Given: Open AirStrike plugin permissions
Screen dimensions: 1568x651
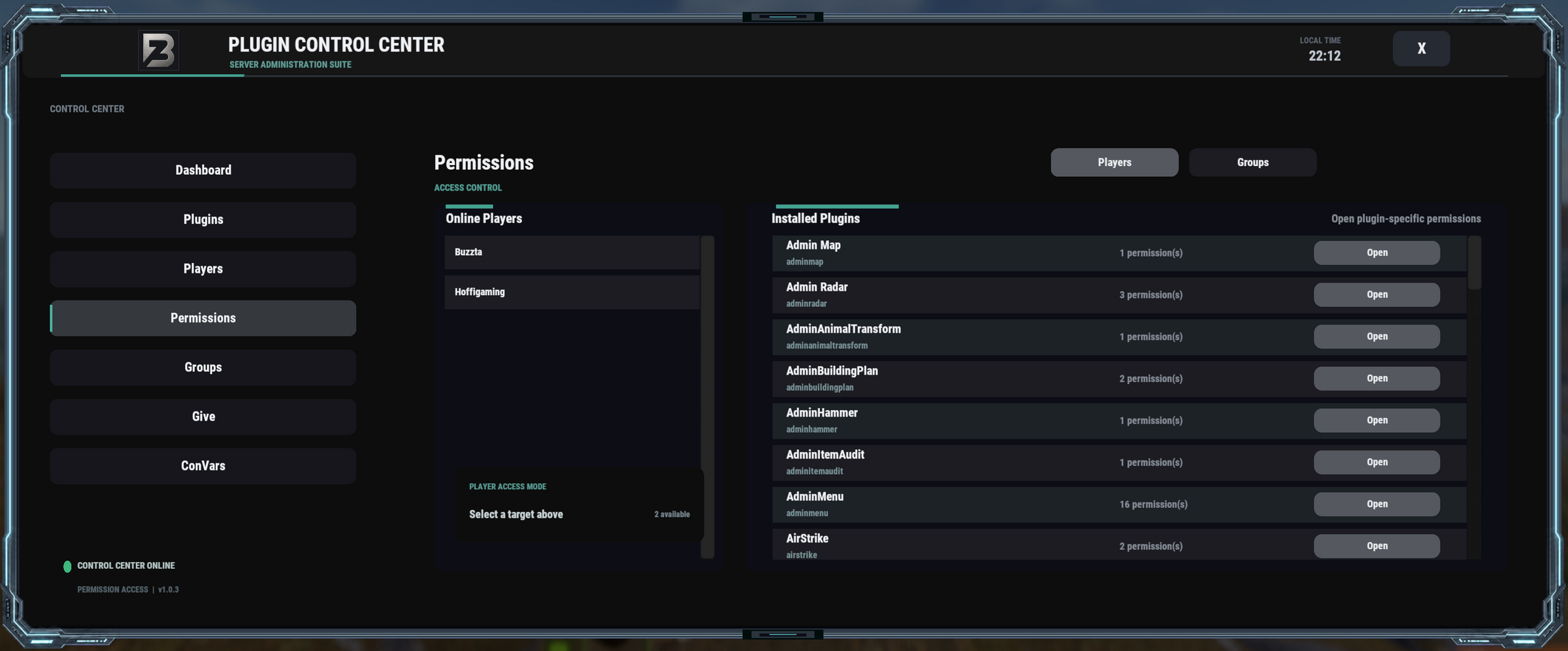Looking at the screenshot, I should point(1377,546).
